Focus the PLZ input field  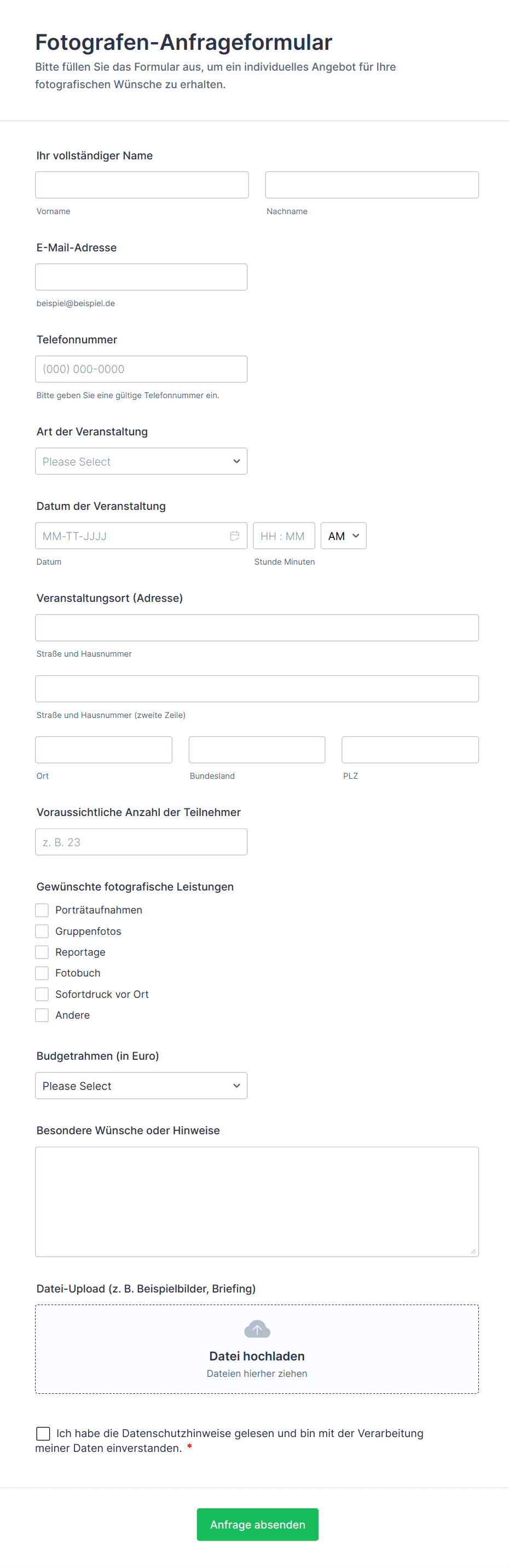pos(410,750)
